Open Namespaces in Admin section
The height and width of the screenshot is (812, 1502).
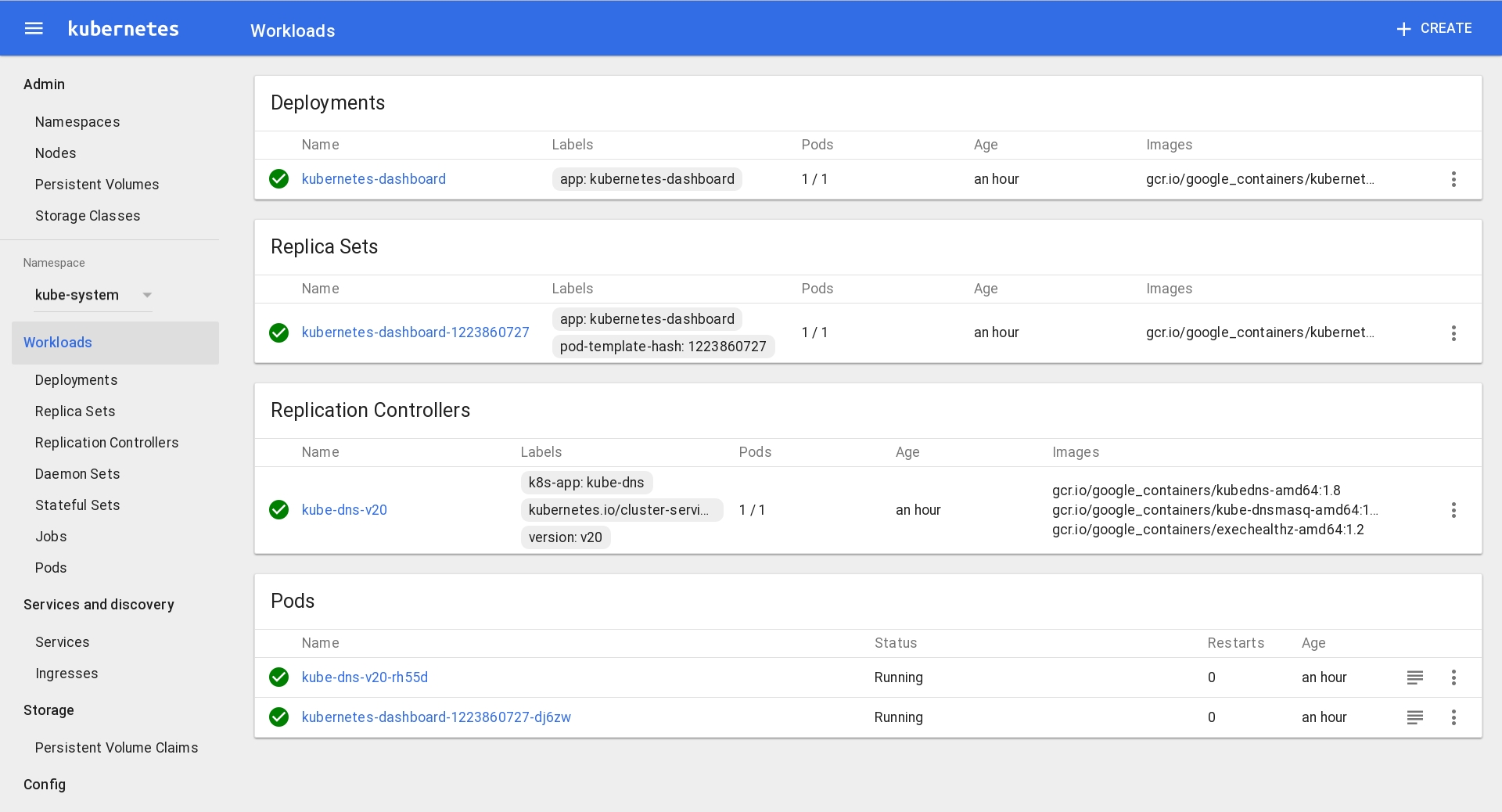point(77,122)
